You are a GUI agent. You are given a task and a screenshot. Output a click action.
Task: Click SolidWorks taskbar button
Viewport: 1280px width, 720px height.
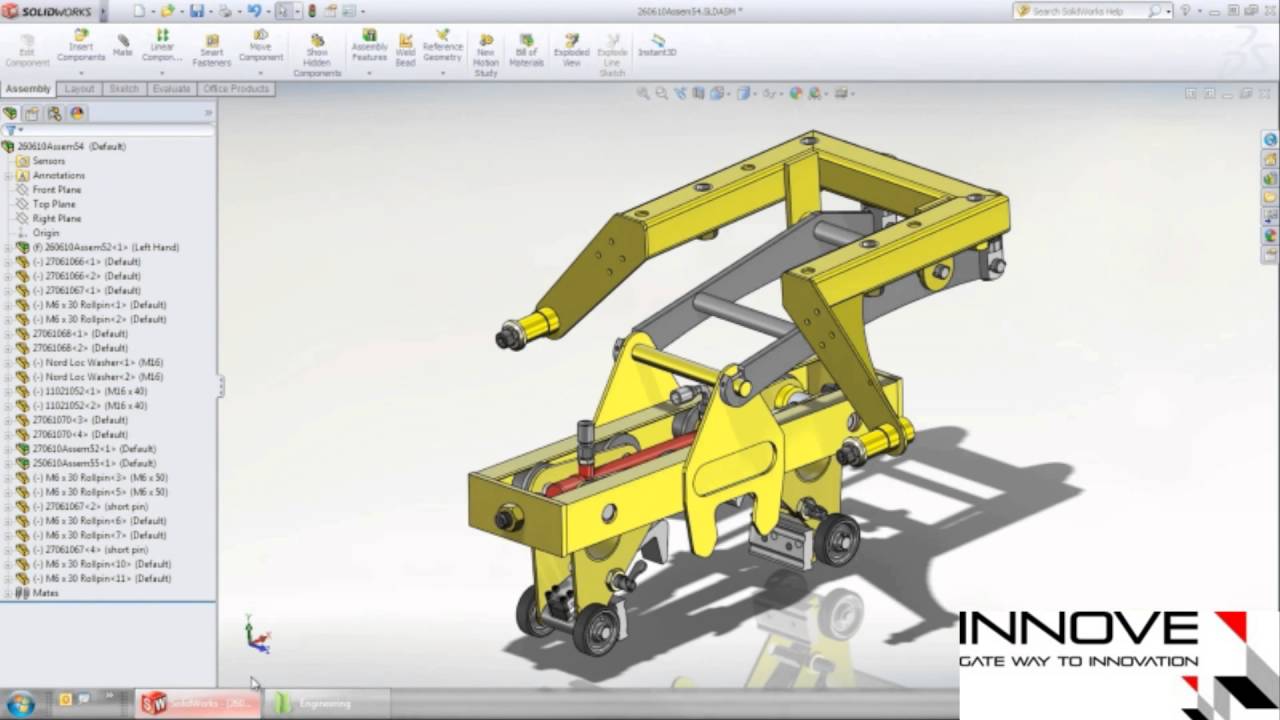click(x=198, y=703)
